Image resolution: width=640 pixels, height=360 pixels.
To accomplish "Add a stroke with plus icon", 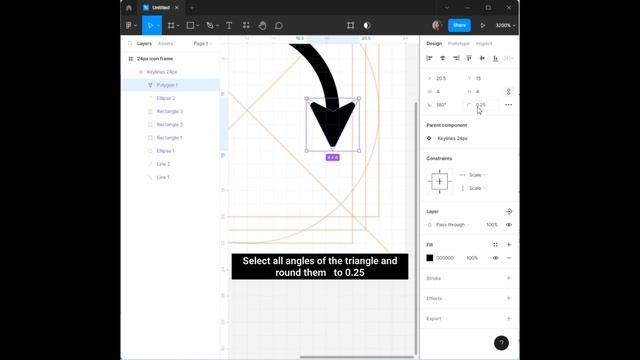I will (509, 278).
